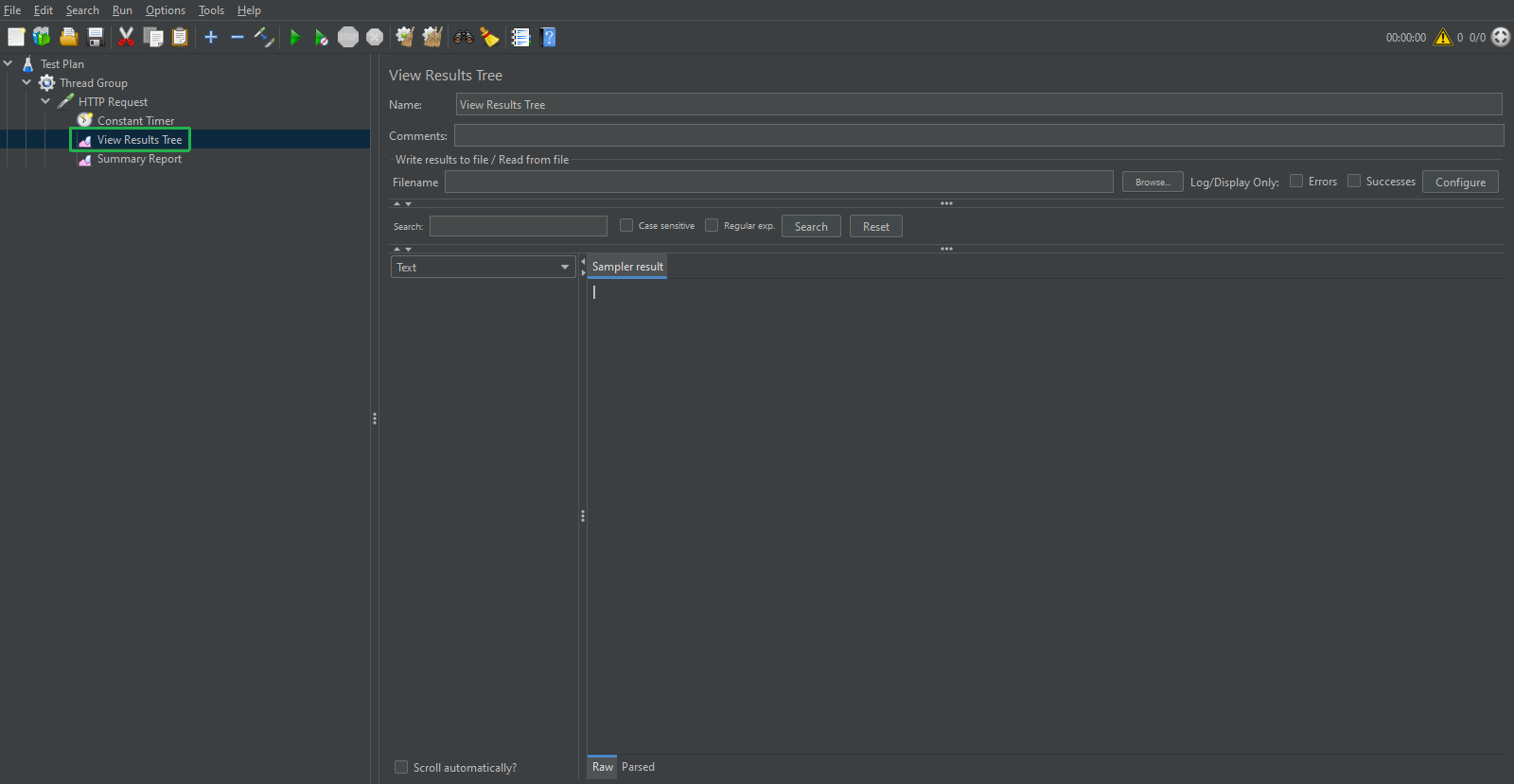
Task: Select the Raw tab
Action: (603, 767)
